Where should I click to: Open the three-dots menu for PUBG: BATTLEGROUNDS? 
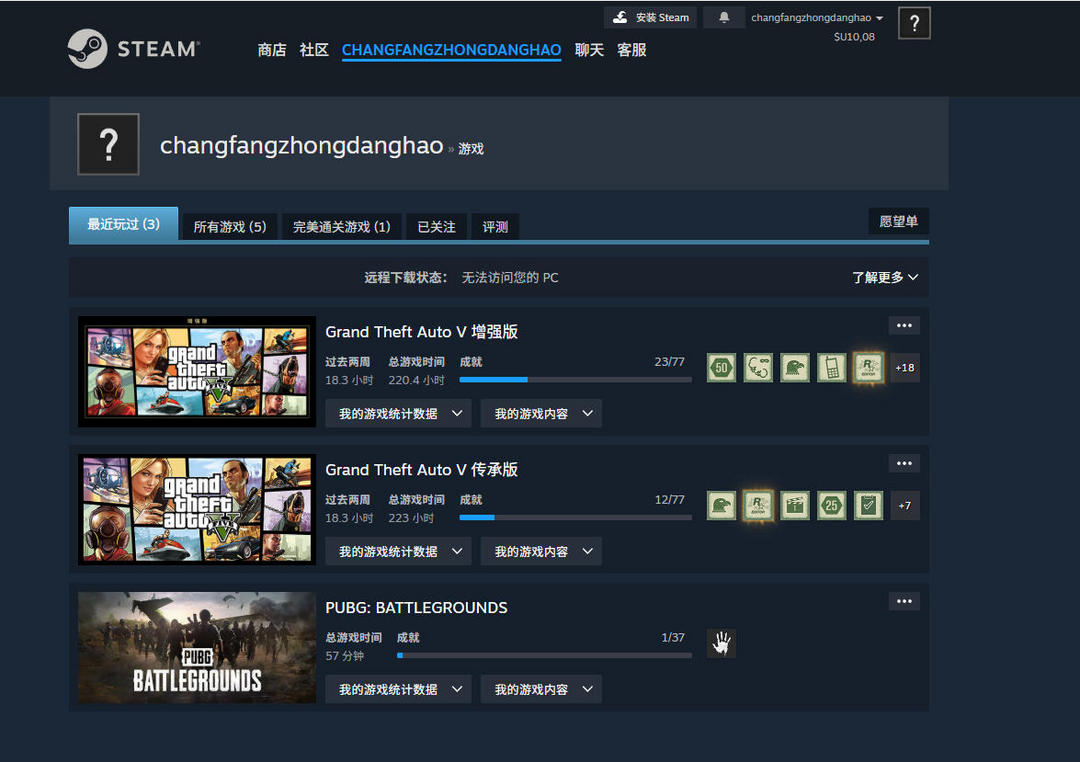coord(904,602)
